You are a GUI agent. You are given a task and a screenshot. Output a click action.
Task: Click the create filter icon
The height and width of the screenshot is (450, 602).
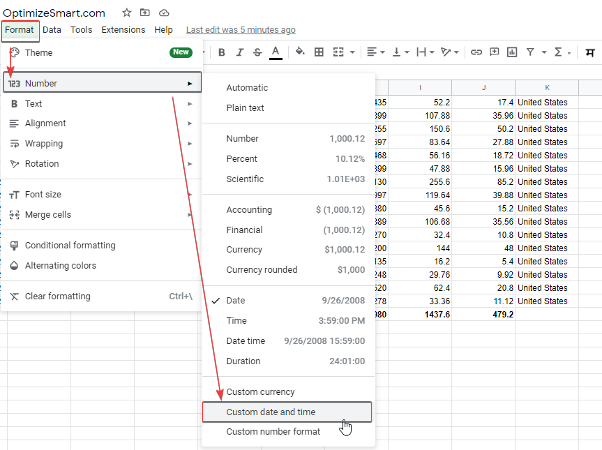[530, 52]
